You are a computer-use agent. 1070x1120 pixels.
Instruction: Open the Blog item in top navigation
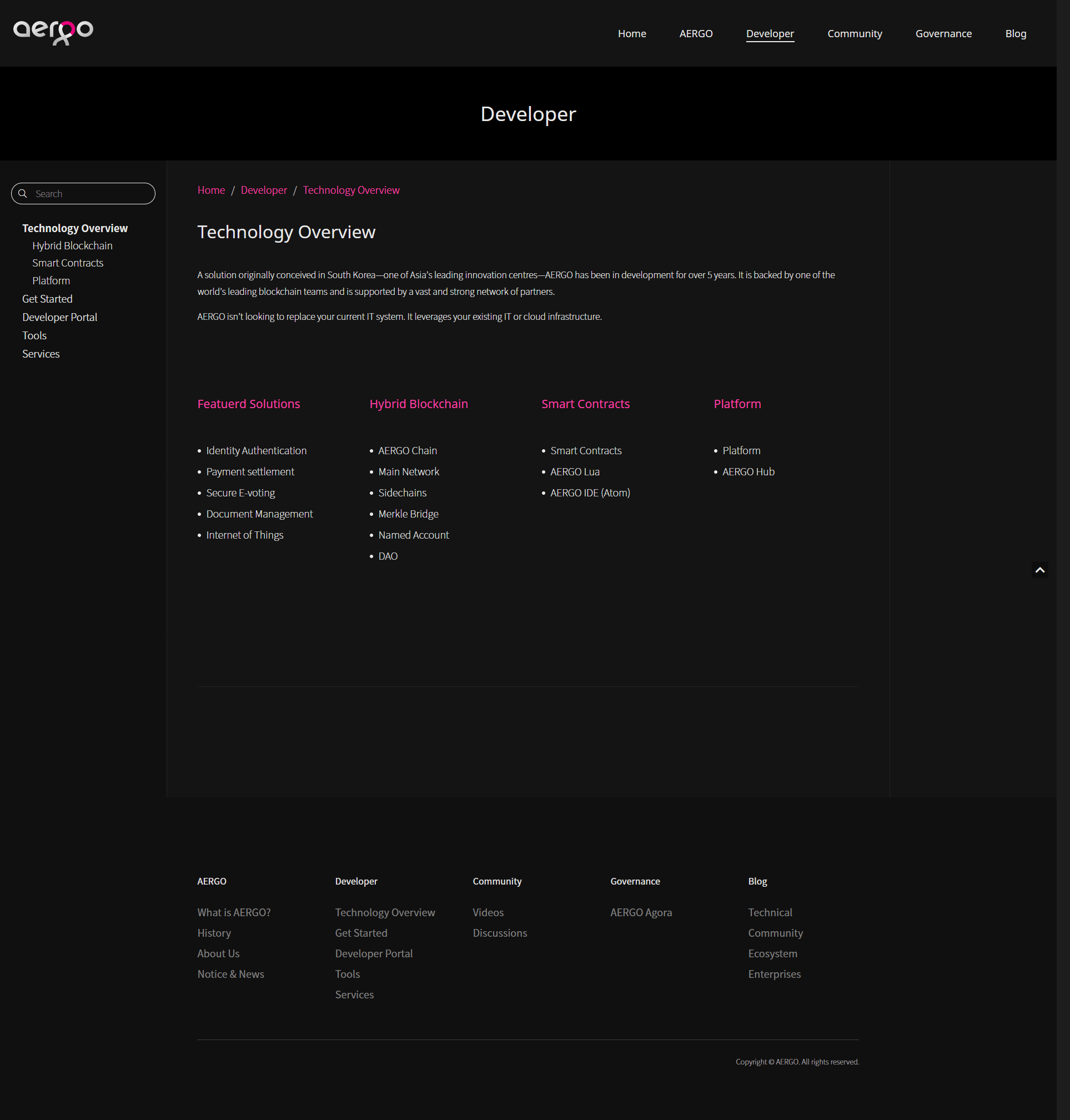click(x=1016, y=34)
